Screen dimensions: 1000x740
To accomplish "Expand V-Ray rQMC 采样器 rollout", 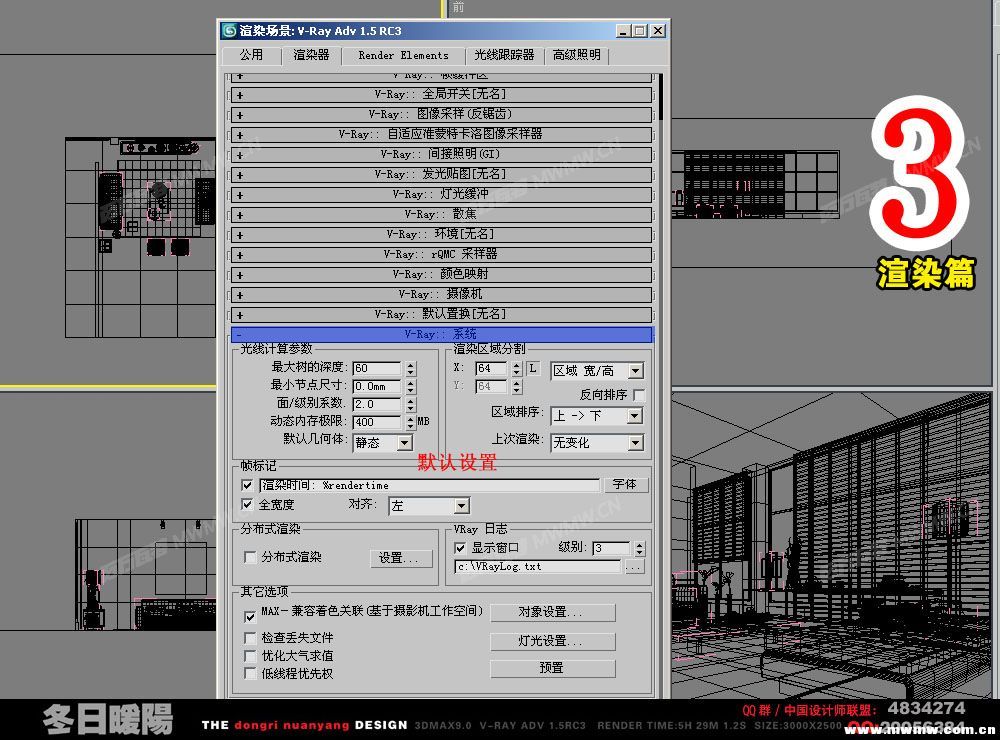I will click(441, 255).
